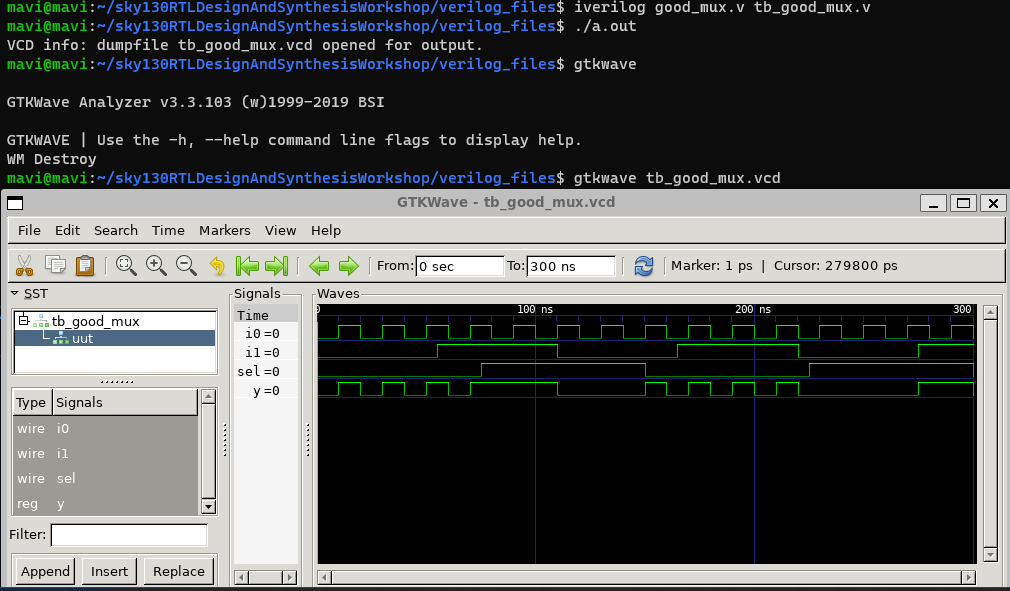The height and width of the screenshot is (591, 1010).
Task: Jump to the last edge using green arrow
Action: click(x=277, y=265)
